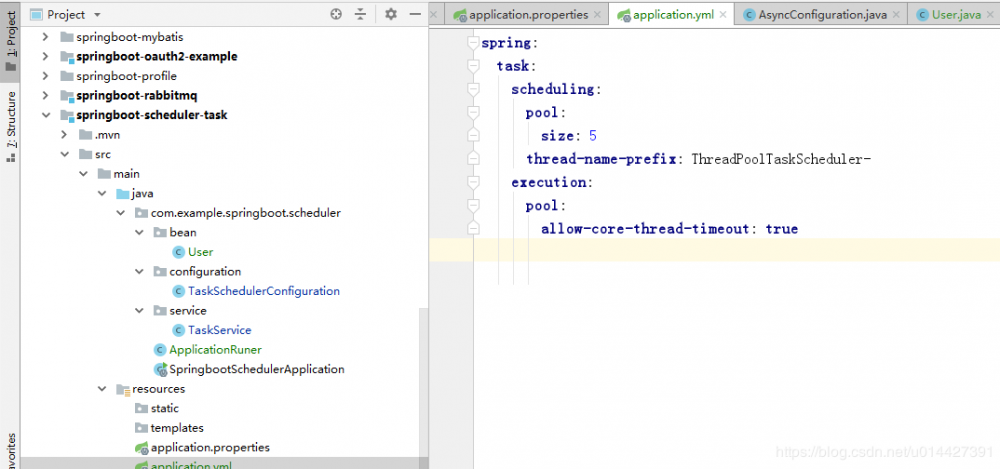1000x469 pixels.
Task: Select application.properties in project tree
Action: [x=210, y=447]
